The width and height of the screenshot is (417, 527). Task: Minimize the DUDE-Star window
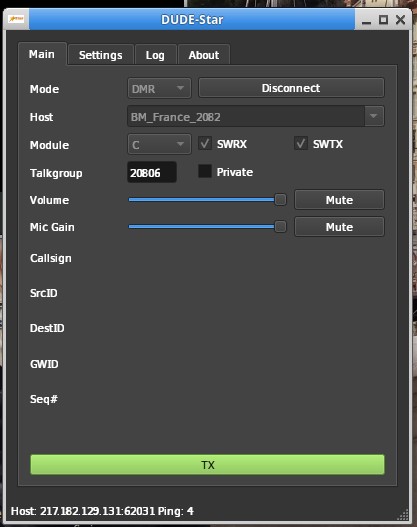click(x=367, y=20)
